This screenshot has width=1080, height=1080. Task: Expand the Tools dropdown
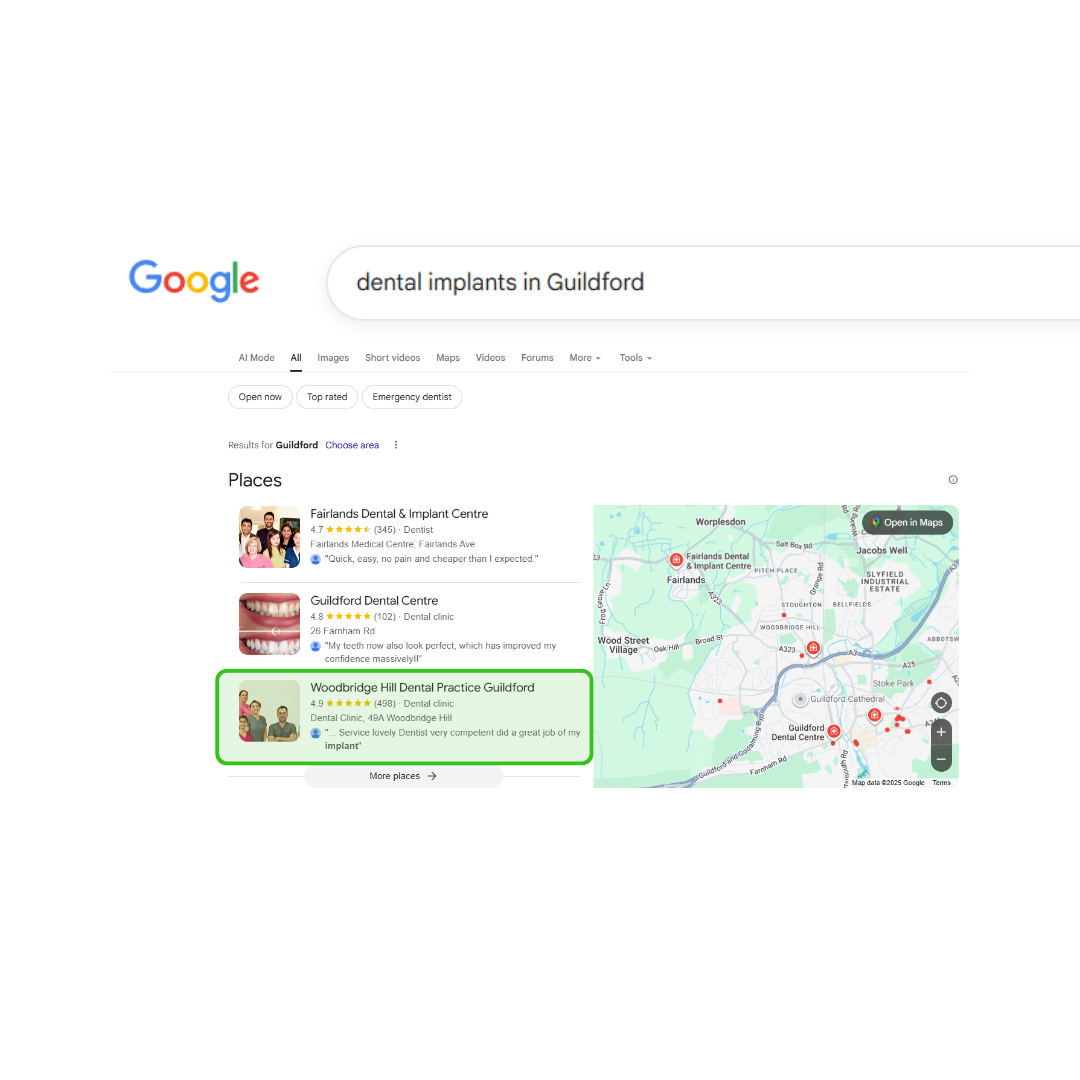tap(635, 357)
